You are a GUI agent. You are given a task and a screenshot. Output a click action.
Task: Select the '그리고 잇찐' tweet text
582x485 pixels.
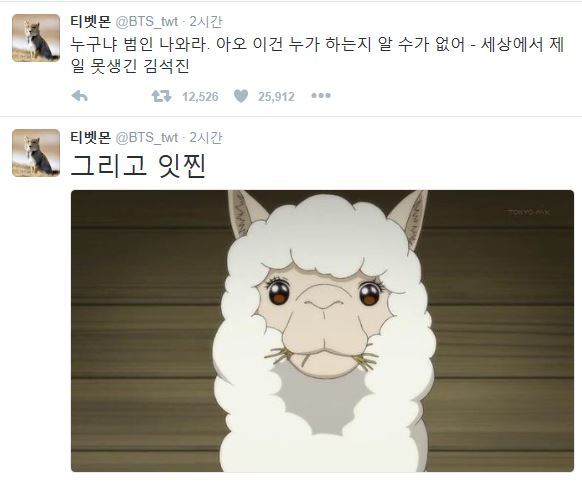coord(138,166)
